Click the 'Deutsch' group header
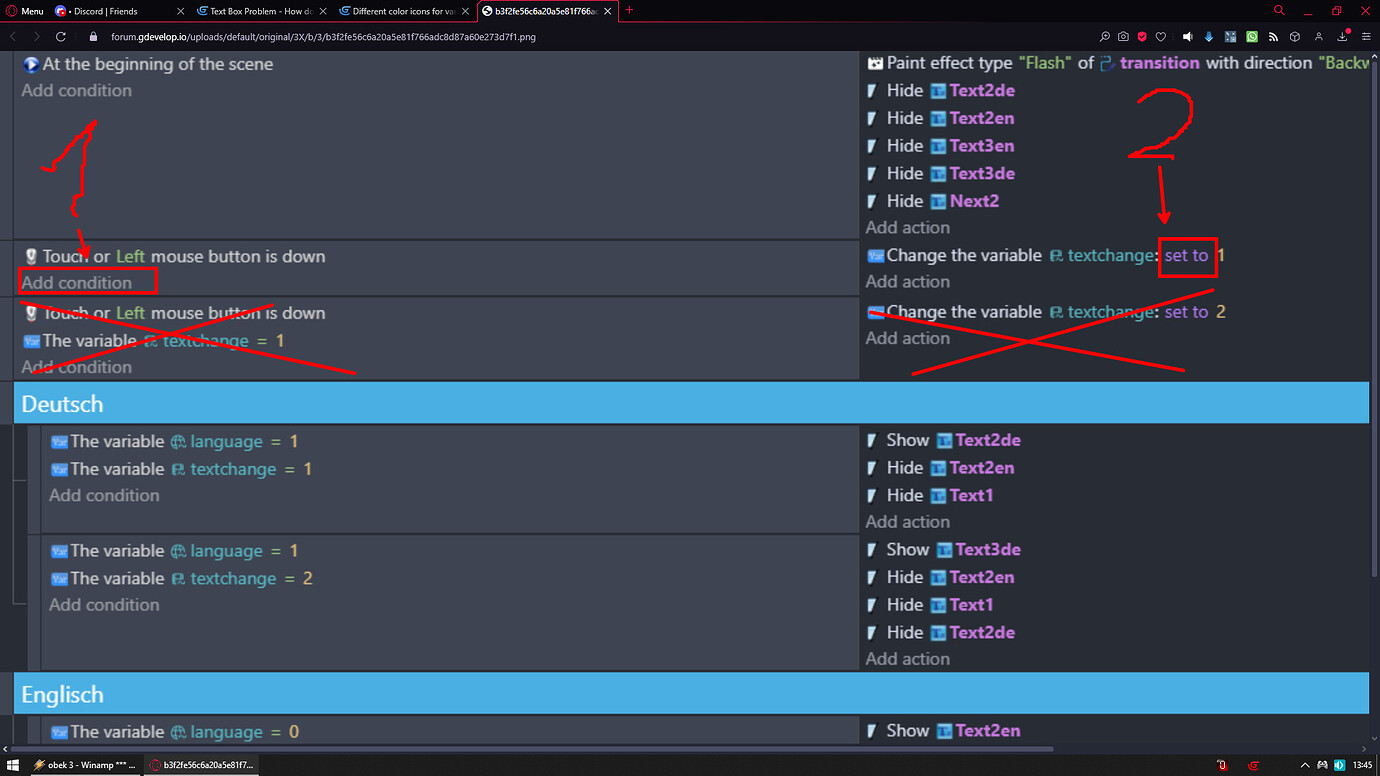Screen dimensions: 1380x776 point(691,404)
